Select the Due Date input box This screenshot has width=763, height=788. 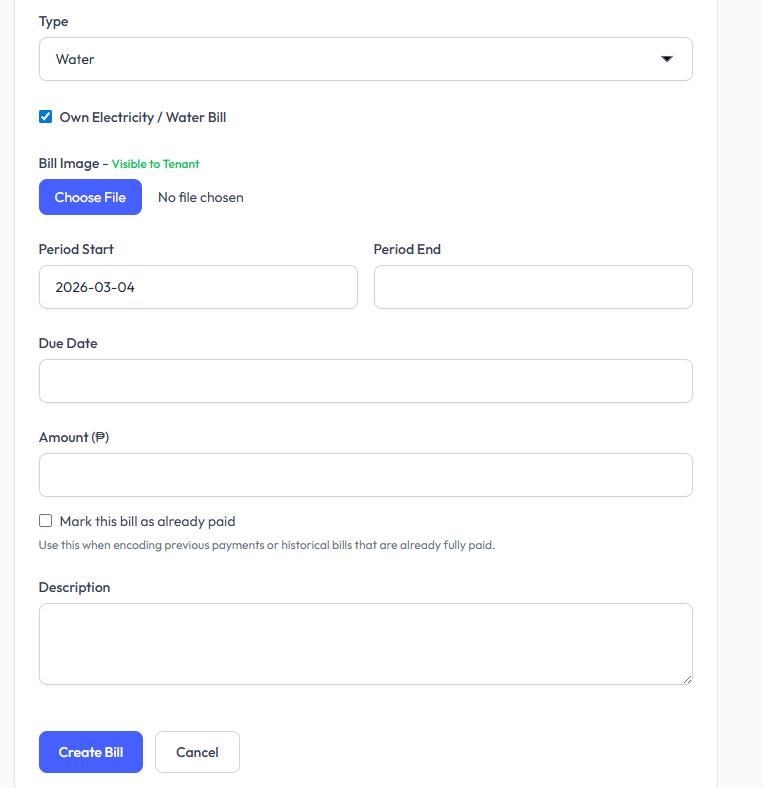pyautogui.click(x=365, y=381)
